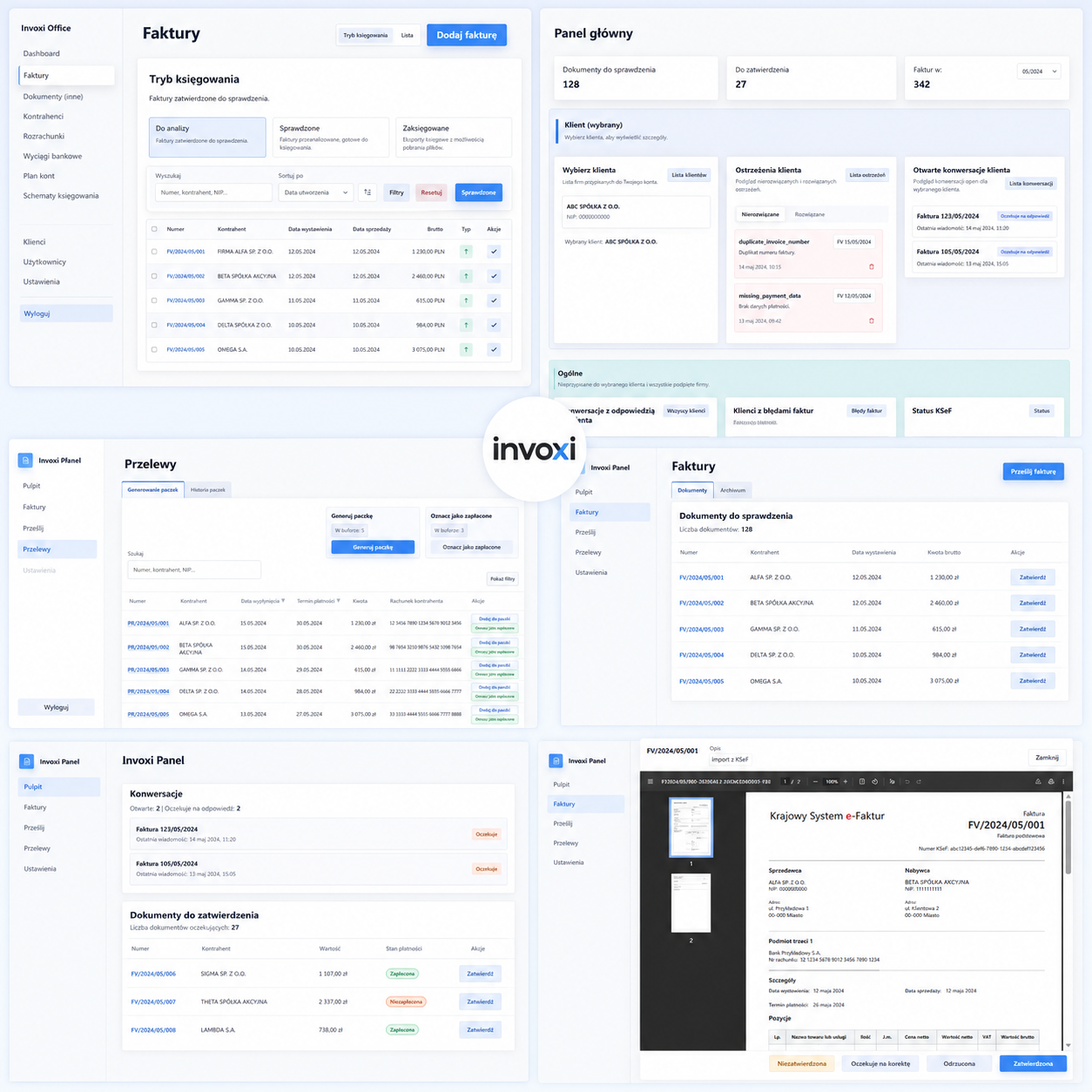Check the box for OMEGA S.A. invoice row
The height and width of the screenshot is (1092, 1092).
coord(155,349)
